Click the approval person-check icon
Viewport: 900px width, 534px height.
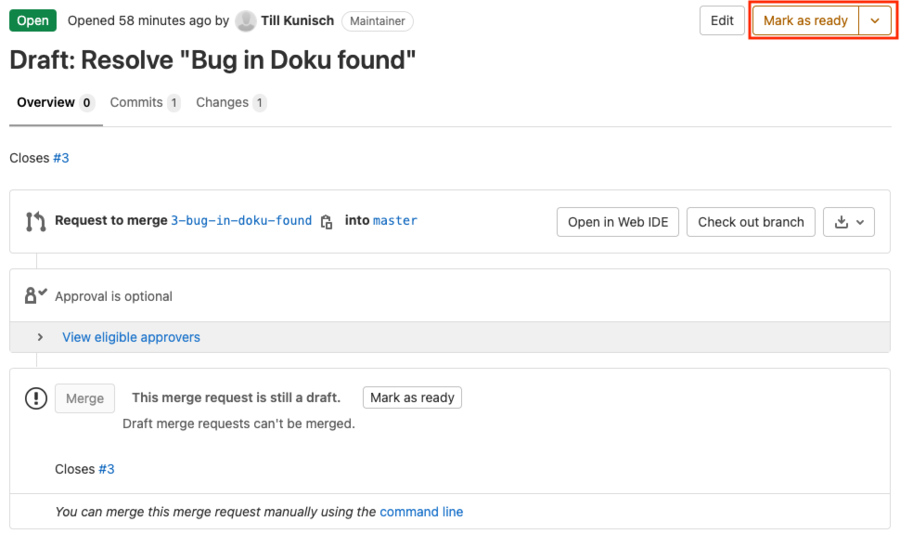pyautogui.click(x=35, y=296)
